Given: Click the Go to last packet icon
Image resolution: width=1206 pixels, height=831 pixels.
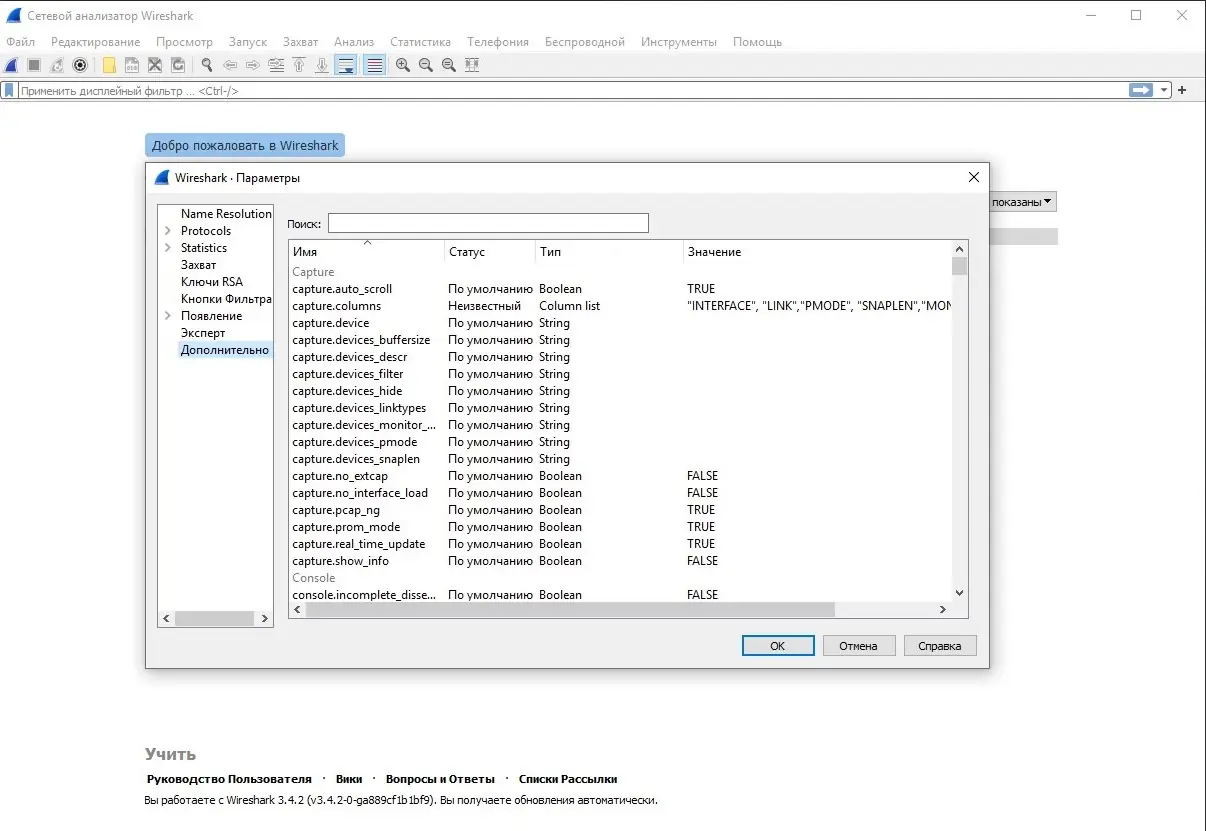Looking at the screenshot, I should (322, 65).
